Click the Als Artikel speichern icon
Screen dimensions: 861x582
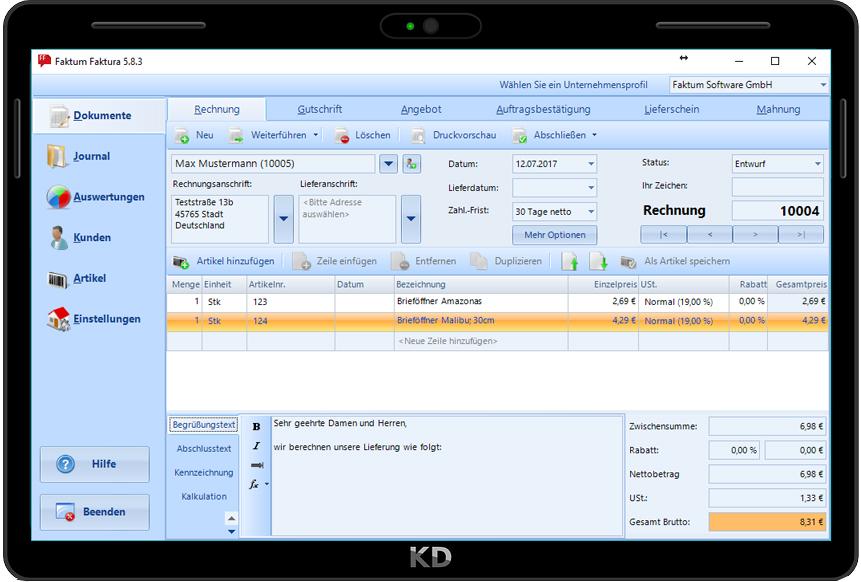point(629,262)
